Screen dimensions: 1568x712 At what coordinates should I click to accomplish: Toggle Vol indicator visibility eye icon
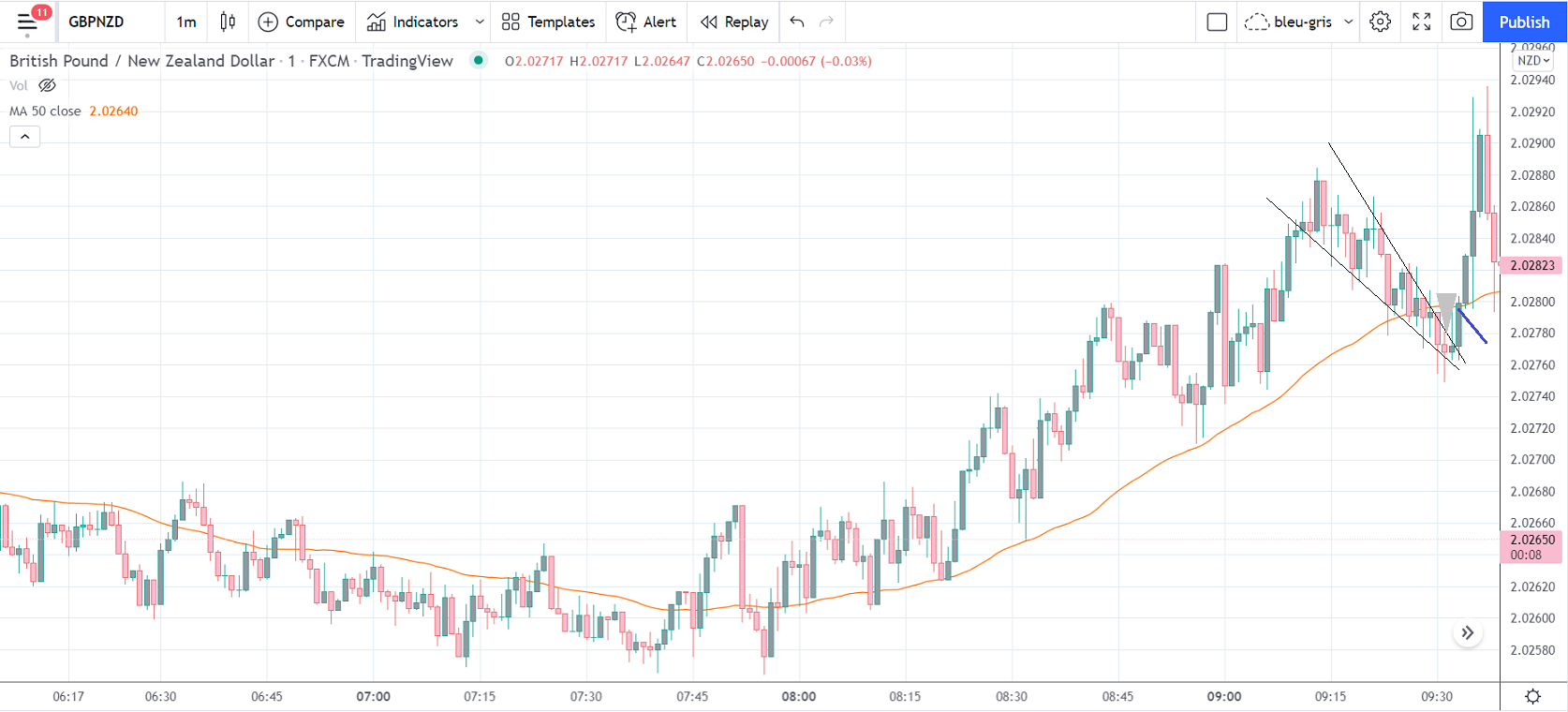(x=47, y=85)
